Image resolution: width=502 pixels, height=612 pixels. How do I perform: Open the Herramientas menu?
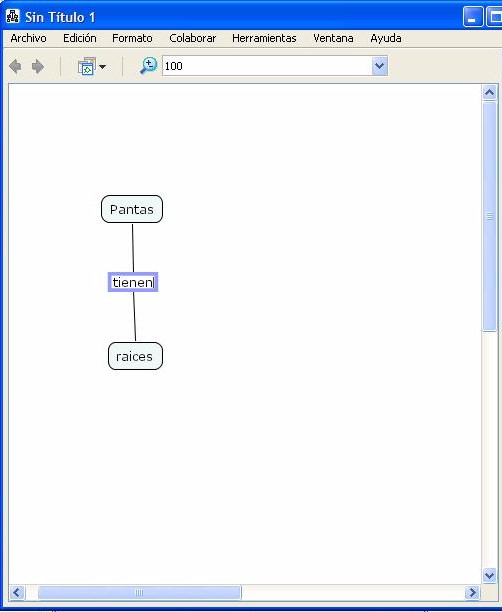[x=264, y=38]
